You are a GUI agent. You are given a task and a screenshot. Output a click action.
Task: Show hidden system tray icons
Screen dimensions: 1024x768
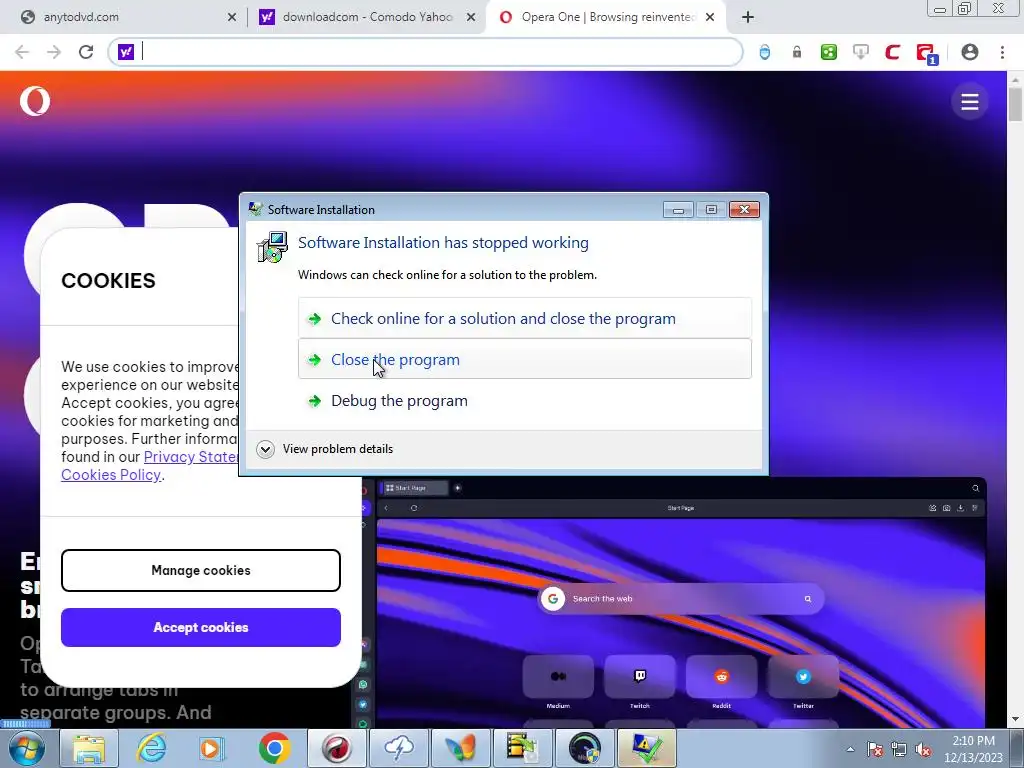pyautogui.click(x=850, y=749)
